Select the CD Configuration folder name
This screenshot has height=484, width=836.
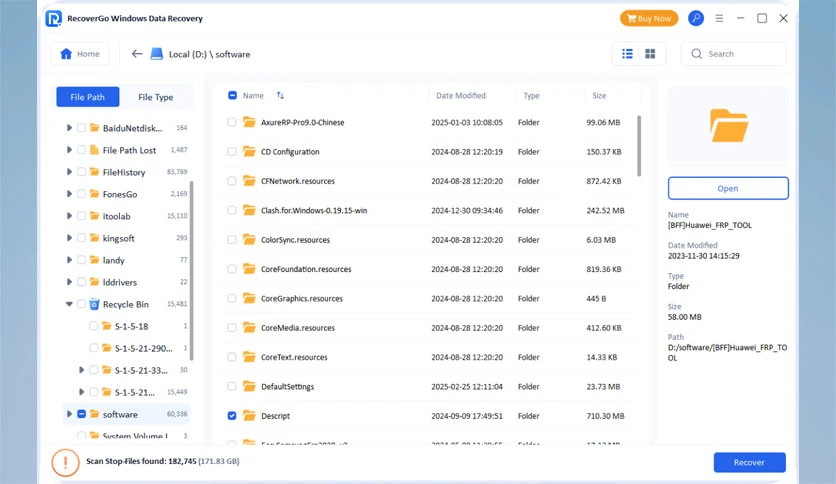pos(290,151)
